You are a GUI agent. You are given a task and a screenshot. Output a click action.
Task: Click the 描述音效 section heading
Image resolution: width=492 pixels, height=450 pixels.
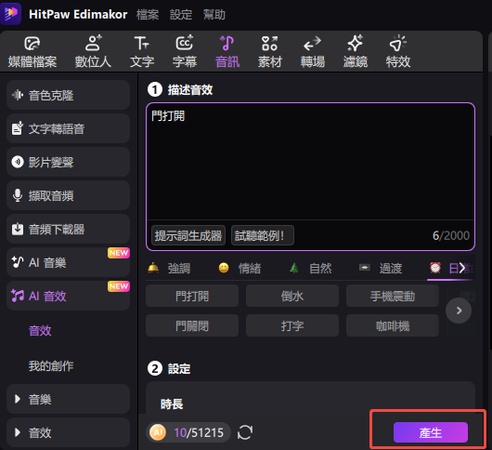[190, 90]
